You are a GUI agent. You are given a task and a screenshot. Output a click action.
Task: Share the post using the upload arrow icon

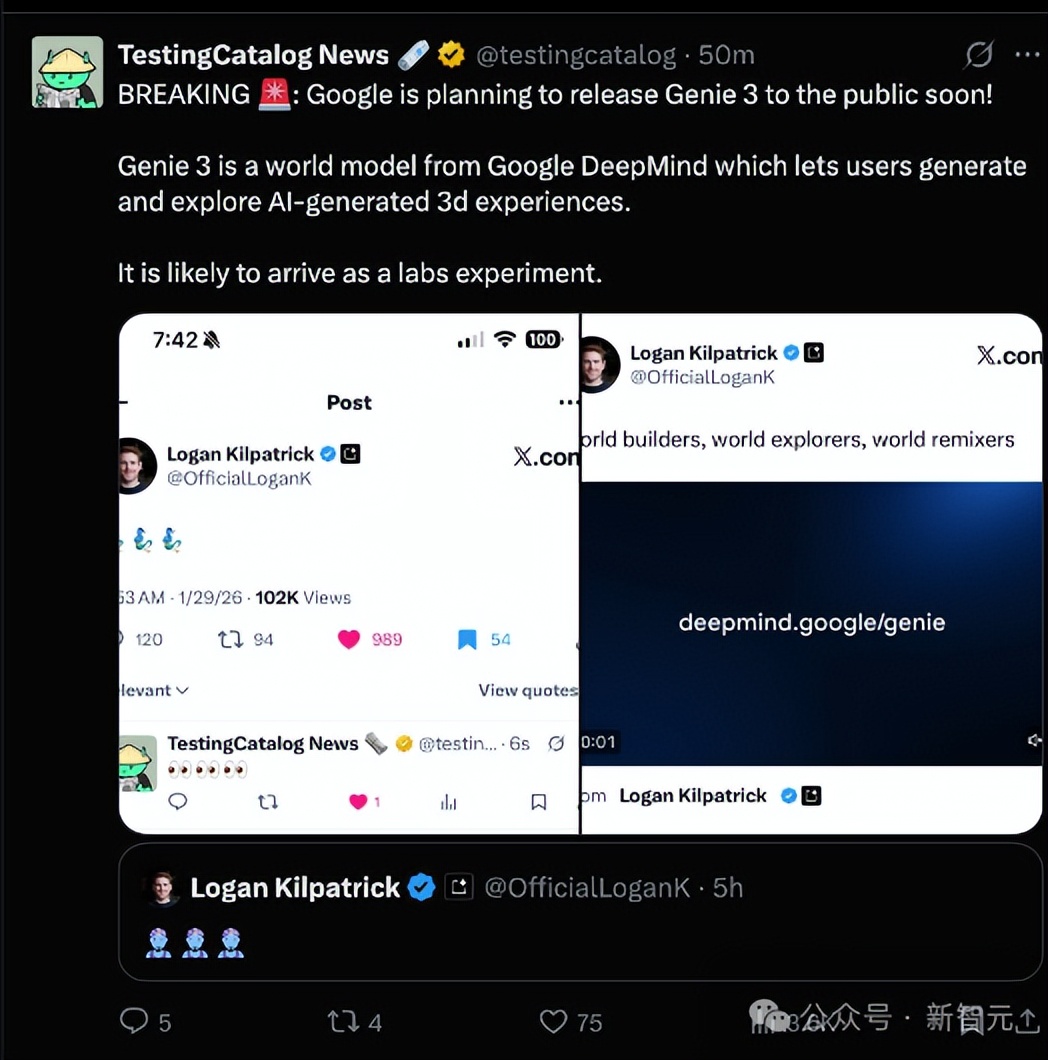(1028, 1019)
